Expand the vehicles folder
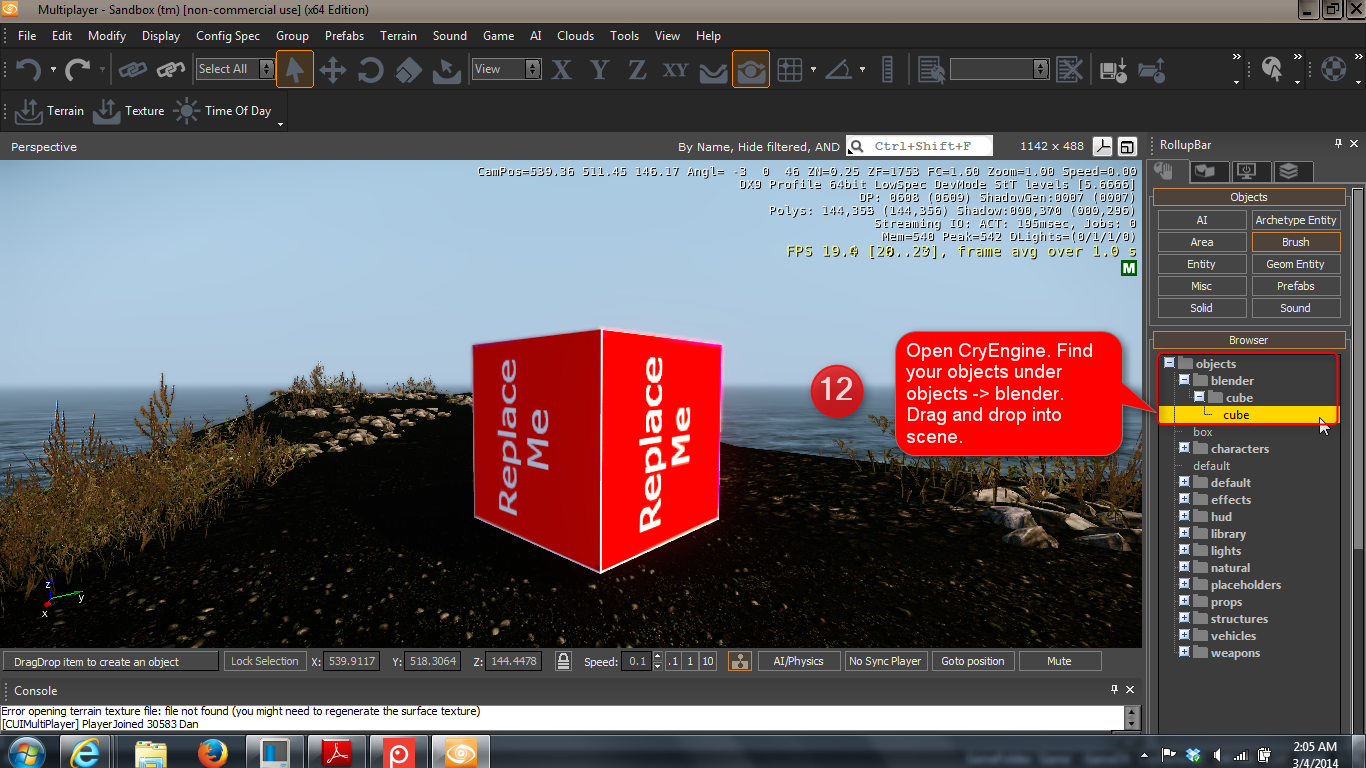The height and width of the screenshot is (768, 1366). point(1184,635)
